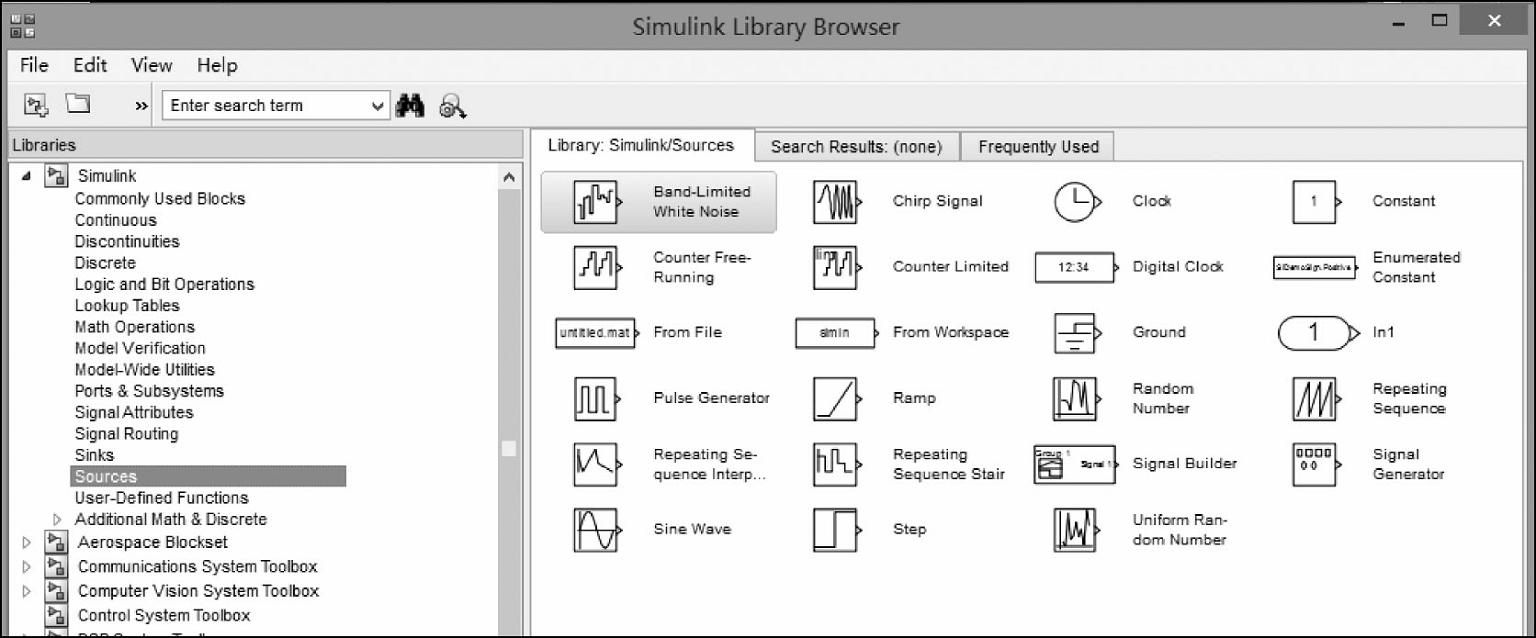This screenshot has width=1536, height=638.
Task: Expand Additional Math & Discrete node
Action: [57, 520]
